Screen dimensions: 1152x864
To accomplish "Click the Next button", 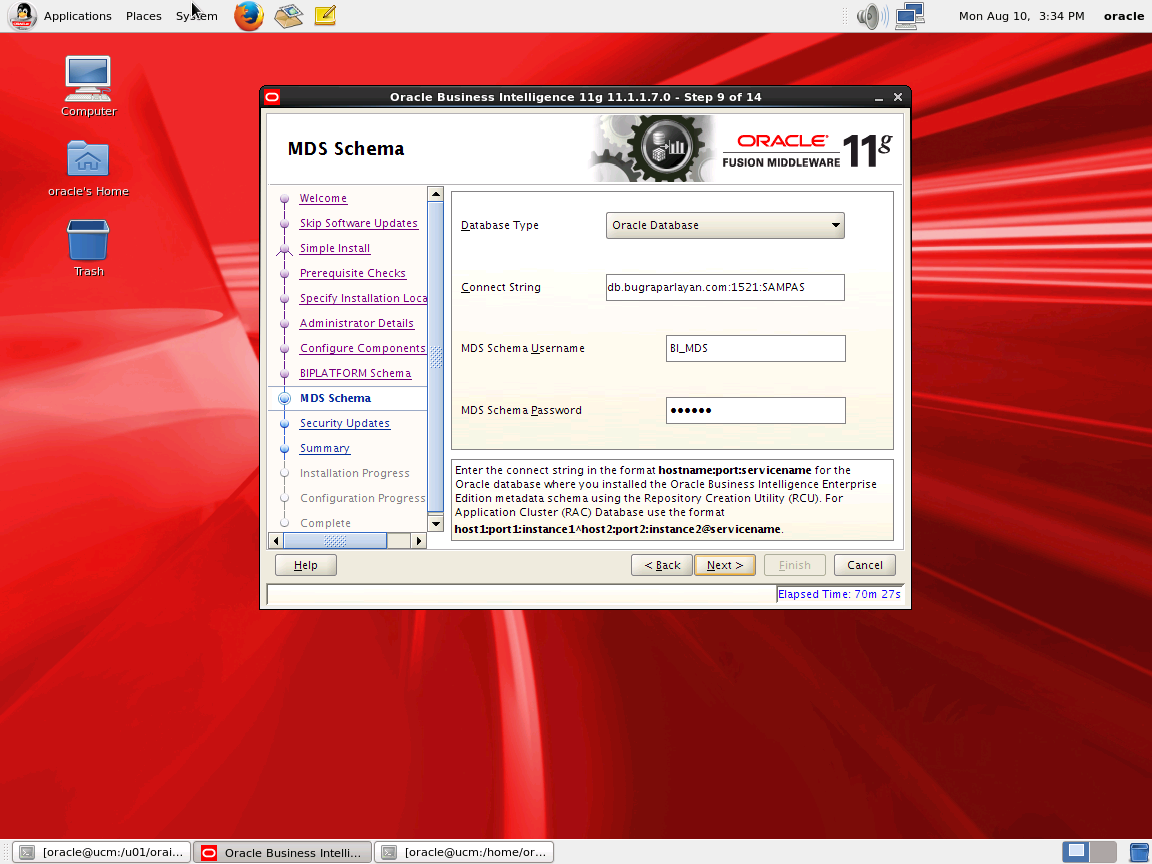I will (x=724, y=565).
